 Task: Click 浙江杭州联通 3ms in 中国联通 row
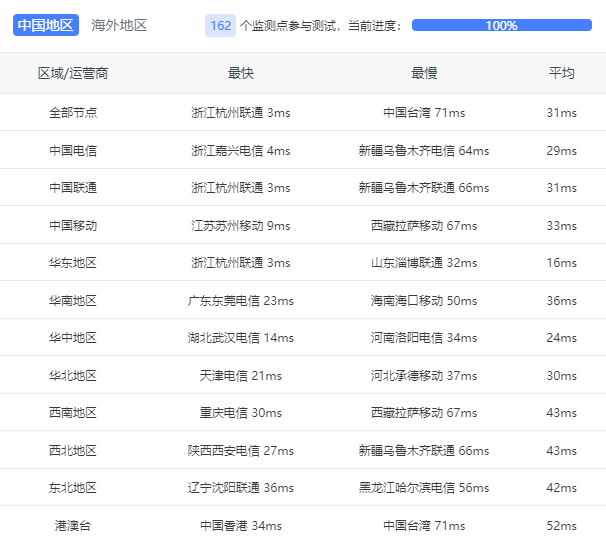(240, 187)
